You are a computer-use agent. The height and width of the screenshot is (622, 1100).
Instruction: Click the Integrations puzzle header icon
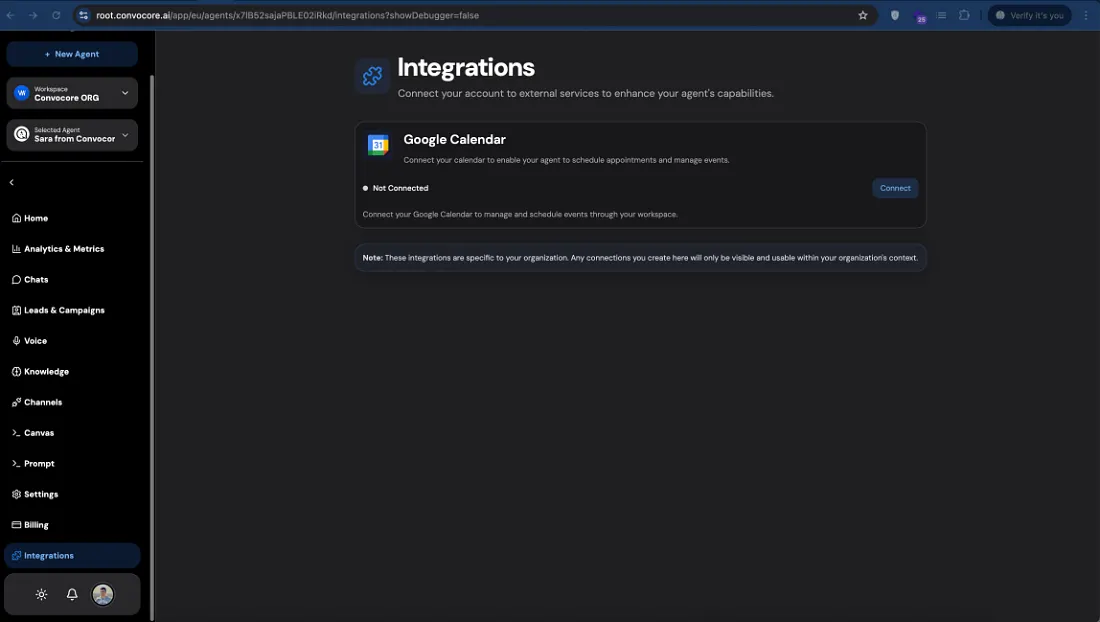[x=373, y=76]
